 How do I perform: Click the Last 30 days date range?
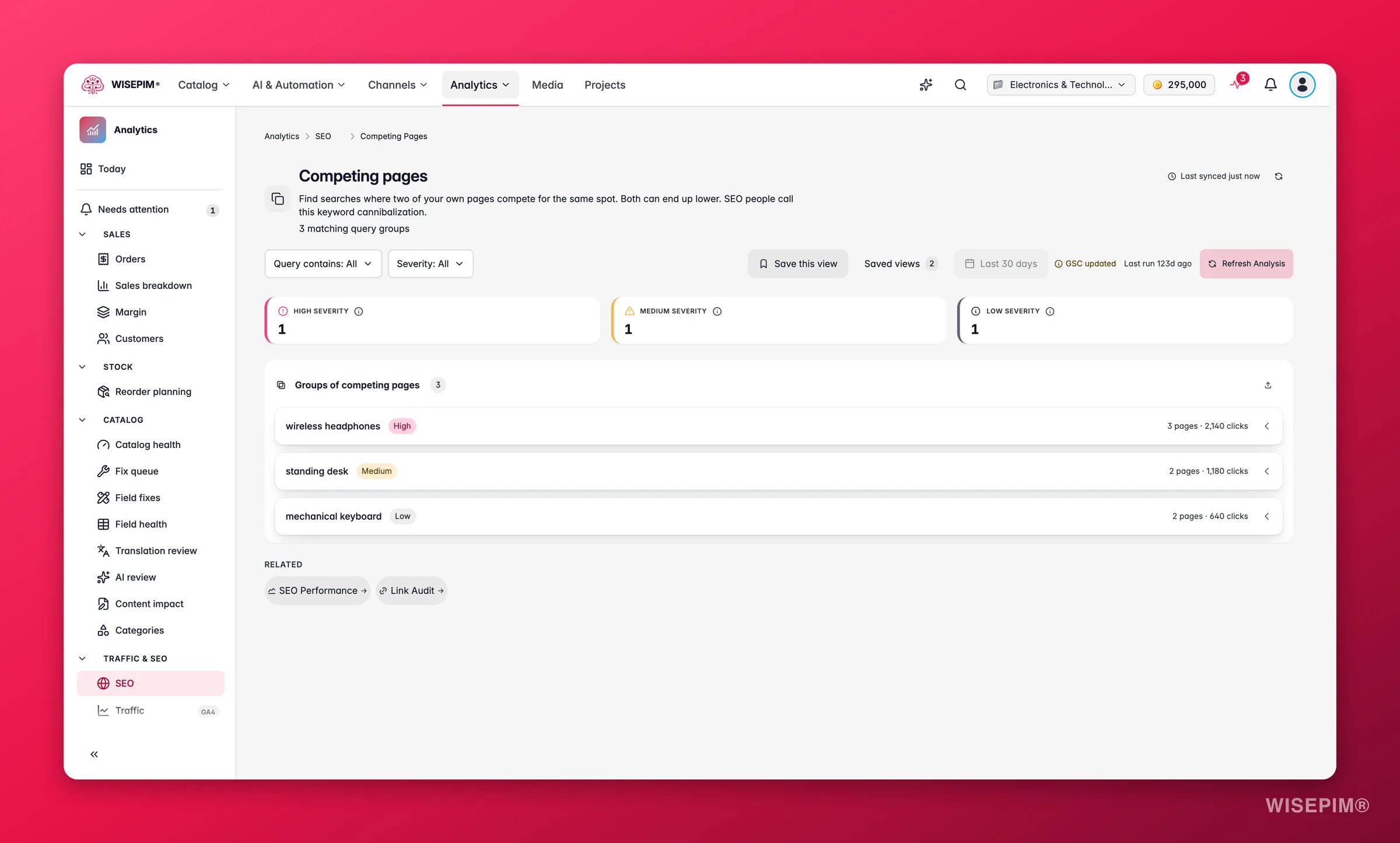click(1001, 264)
